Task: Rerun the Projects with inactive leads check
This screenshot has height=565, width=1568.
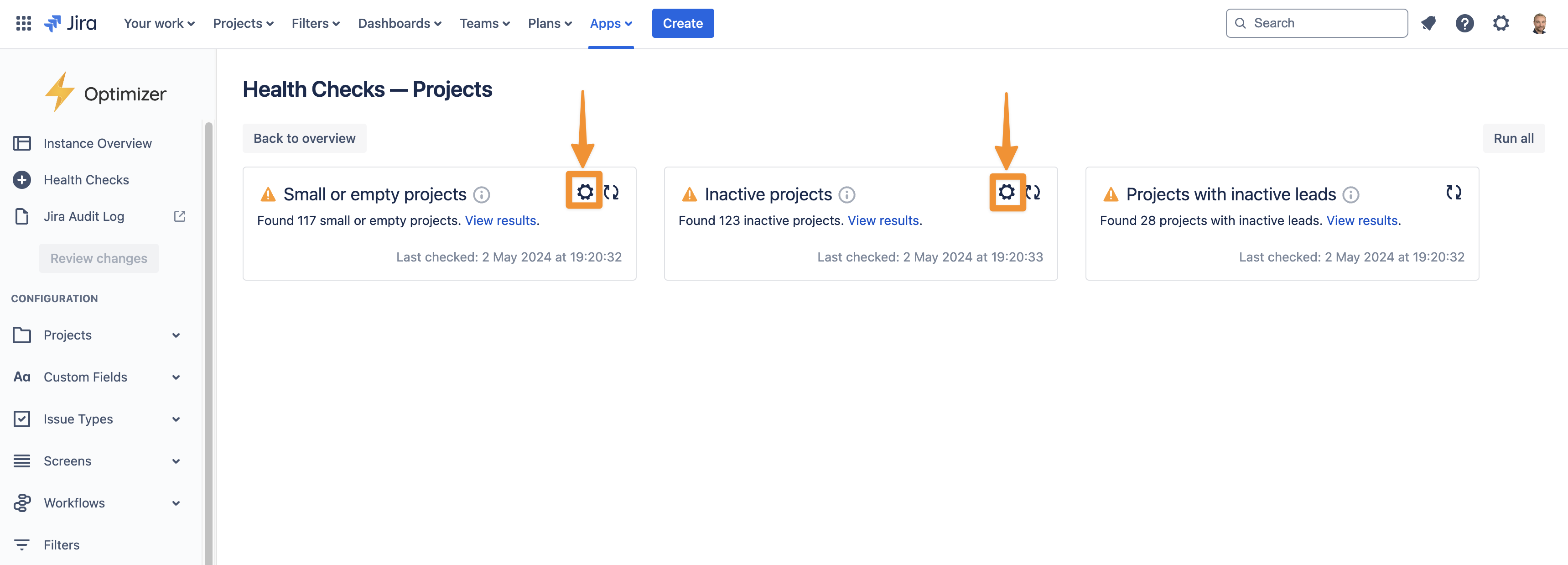Action: (x=1454, y=193)
